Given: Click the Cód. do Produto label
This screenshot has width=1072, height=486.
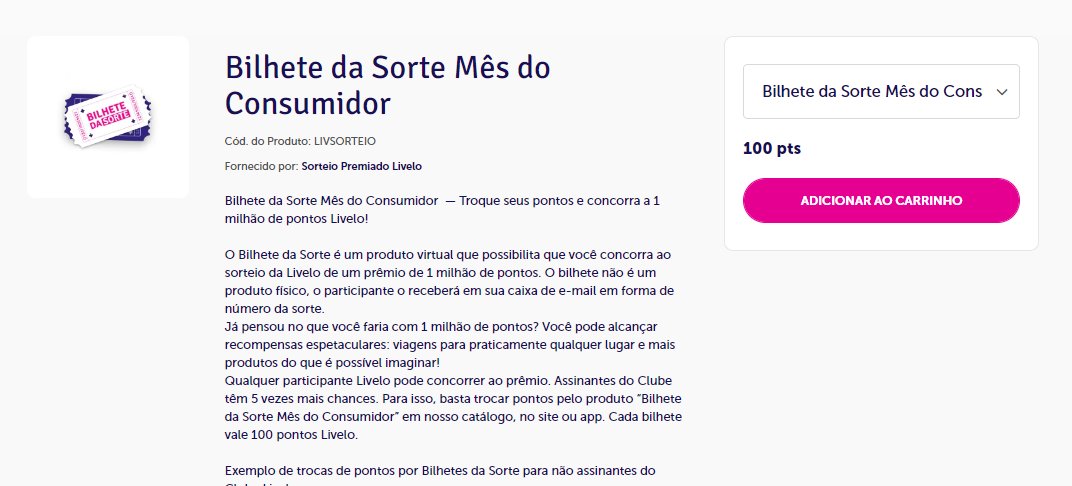Looking at the screenshot, I should 268,141.
